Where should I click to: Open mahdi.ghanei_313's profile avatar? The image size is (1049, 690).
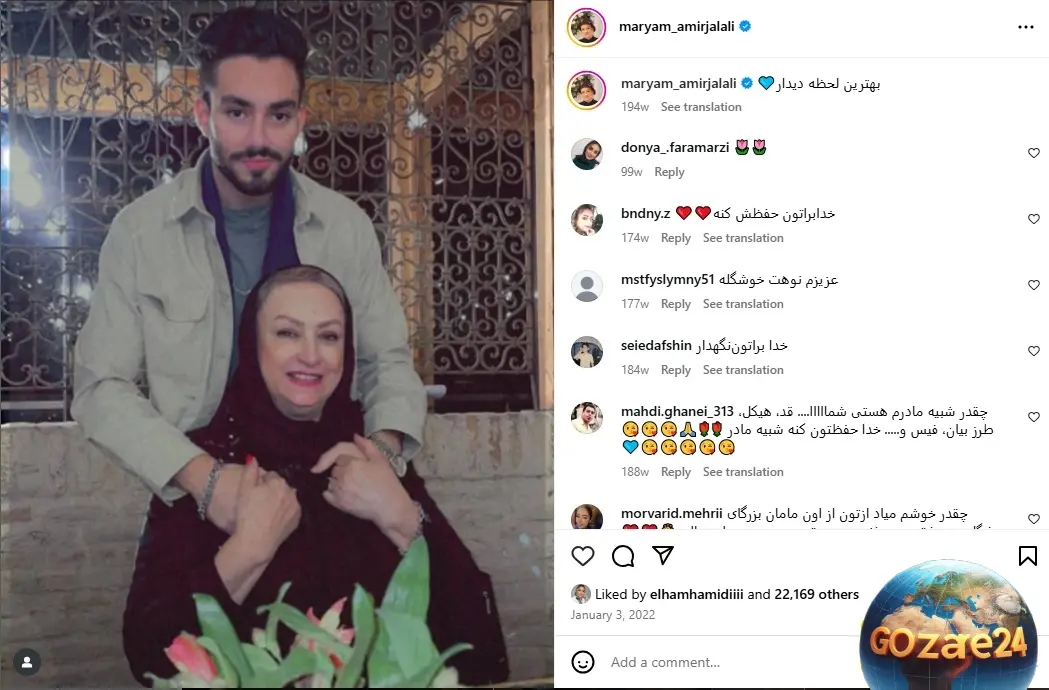[x=587, y=418]
